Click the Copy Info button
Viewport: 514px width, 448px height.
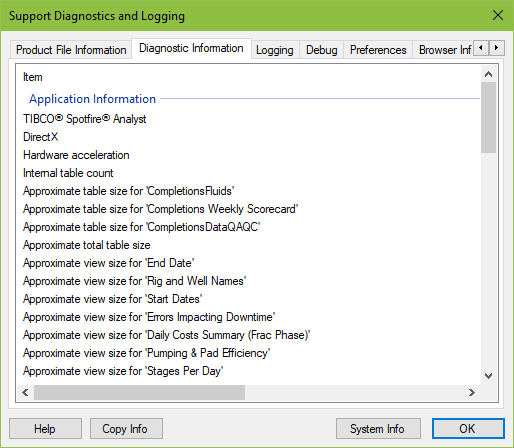pos(126,429)
